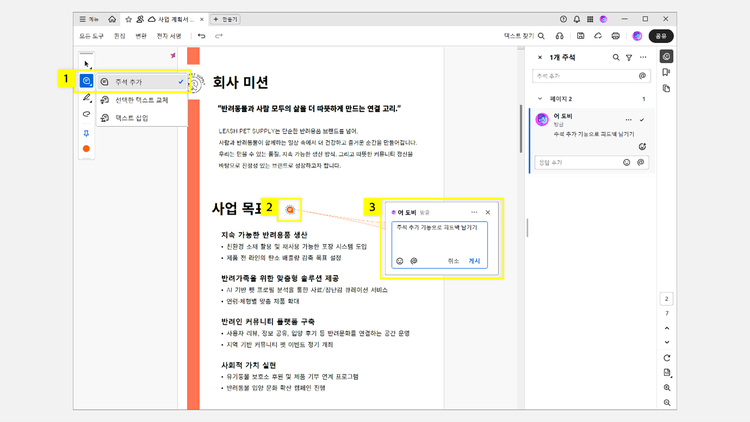The image size is (750, 422).
Task: Click '취소' cancel in comment popup
Action: pos(453,261)
